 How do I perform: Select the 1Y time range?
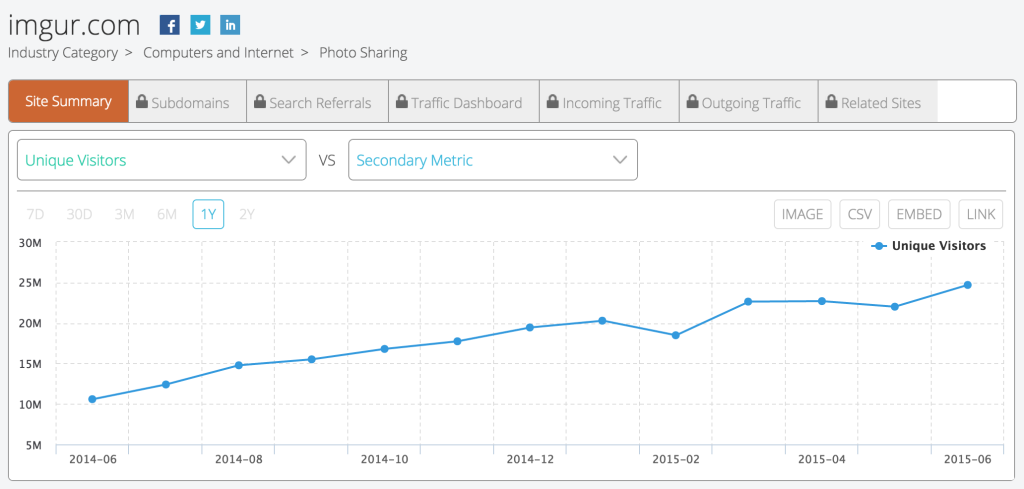click(208, 214)
